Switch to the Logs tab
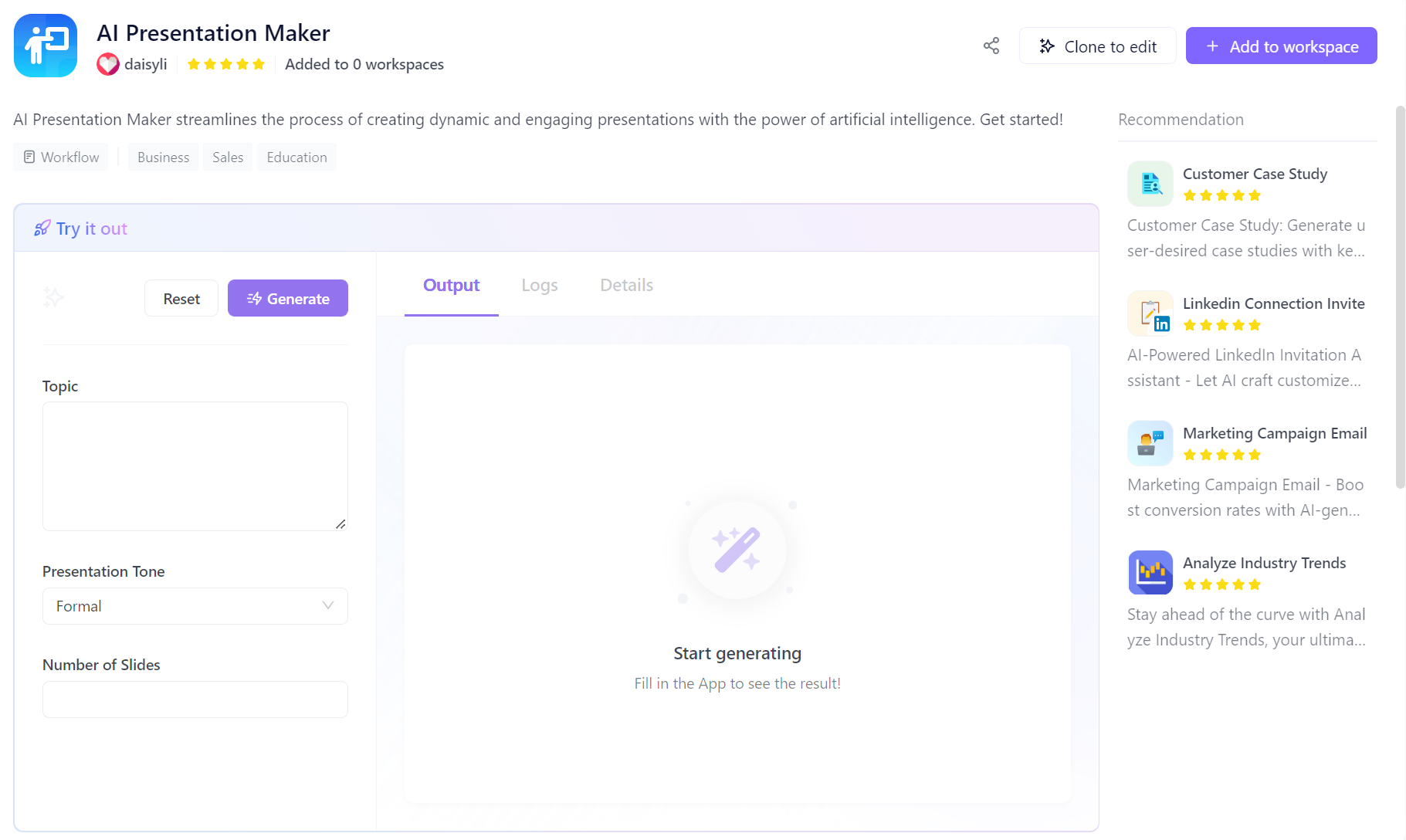1406x840 pixels. point(539,286)
